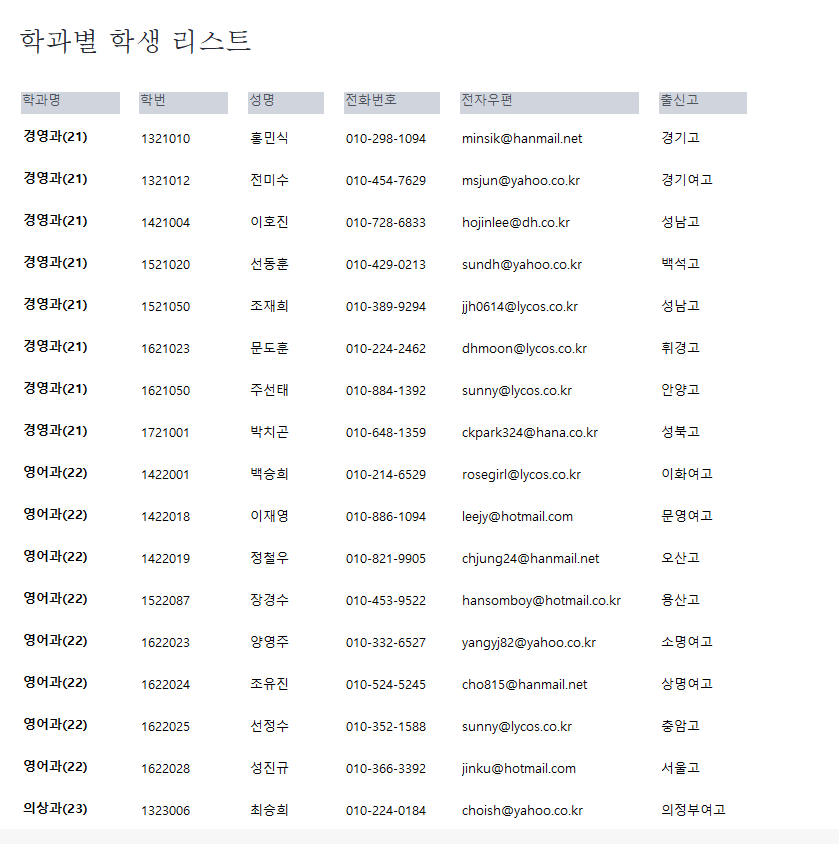Open email address hojinlee@dh.co.kr

point(516,223)
